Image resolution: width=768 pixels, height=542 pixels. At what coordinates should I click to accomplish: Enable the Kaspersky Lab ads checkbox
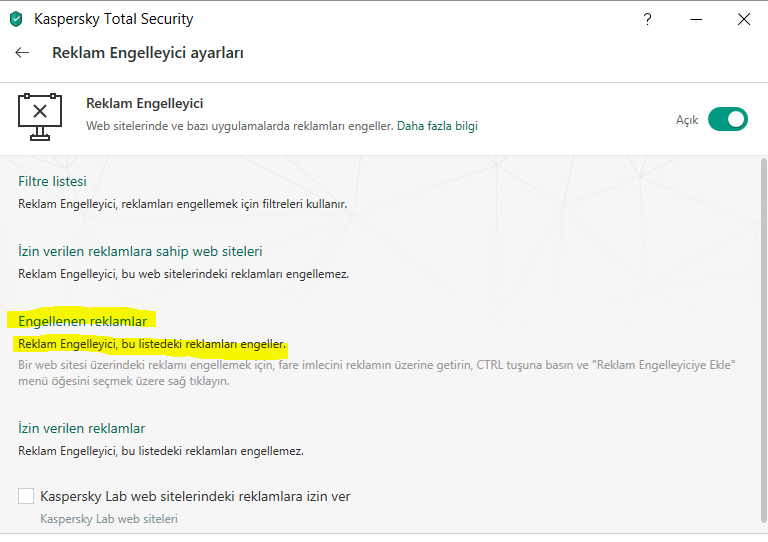pos(26,496)
